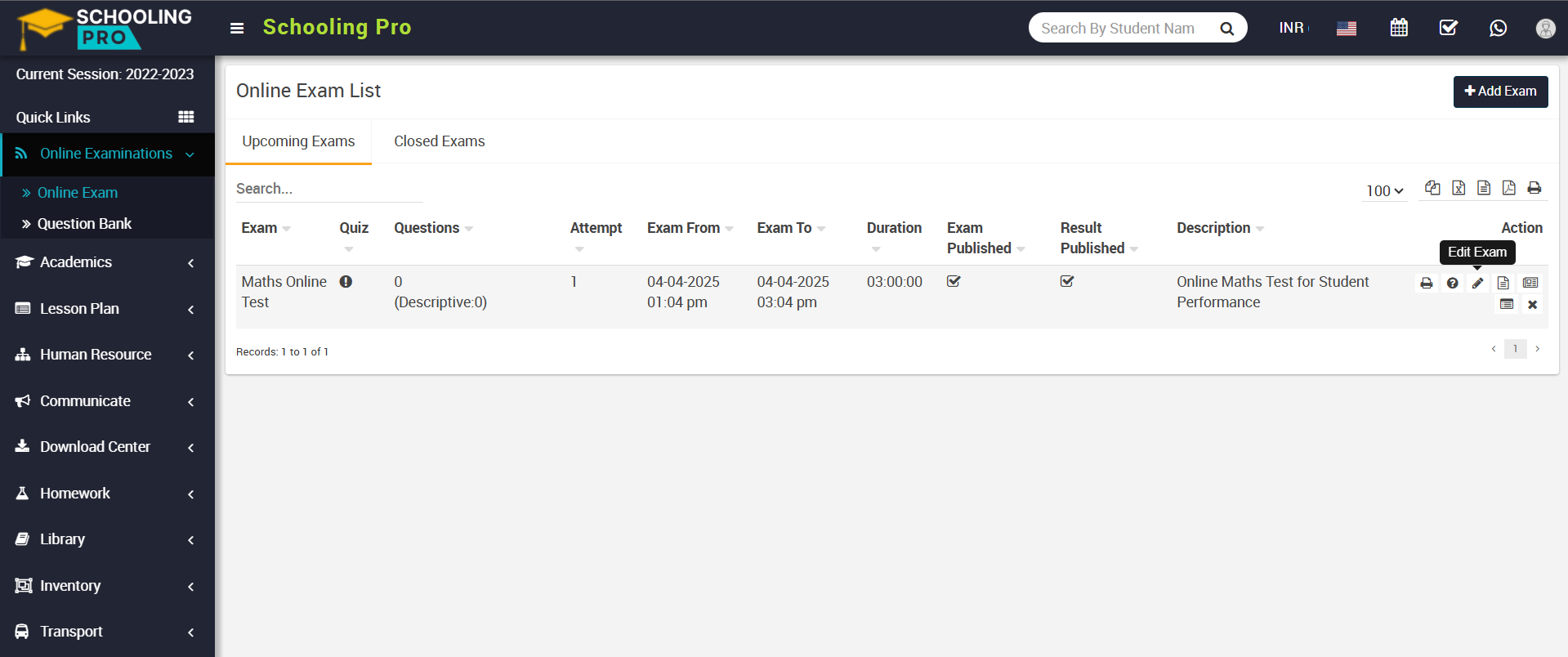Viewport: 1568px width, 657px height.
Task: Sort table by Attempt column
Action: coord(596,236)
